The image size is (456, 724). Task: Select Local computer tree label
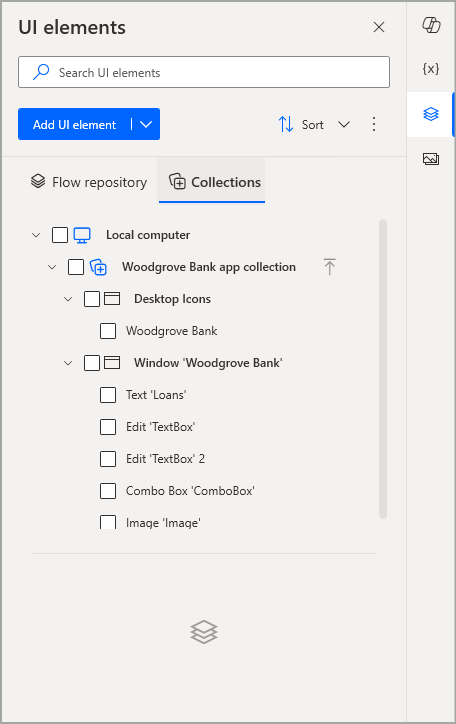tap(148, 235)
